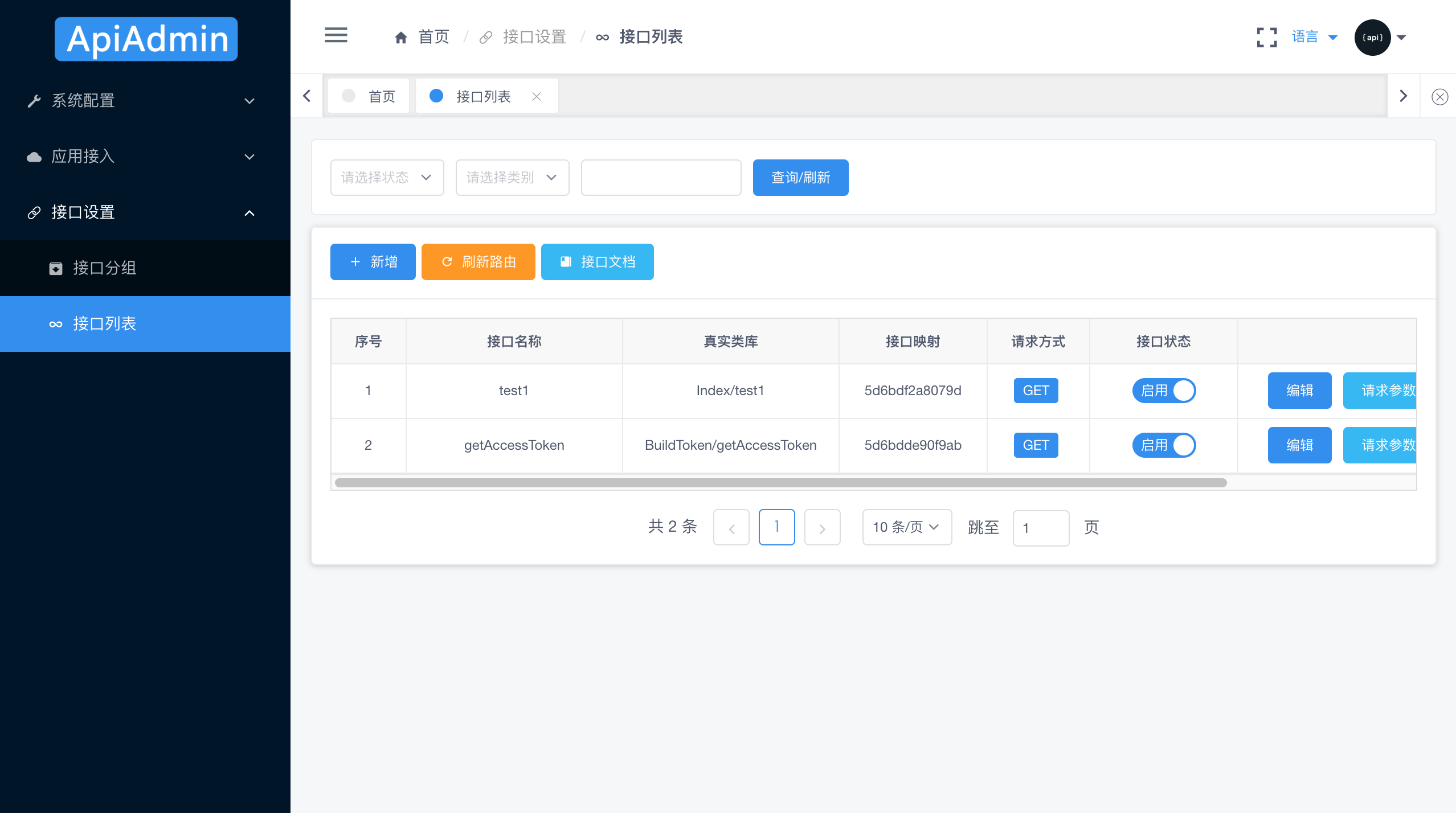Click the home icon in breadcrumb

(x=400, y=38)
